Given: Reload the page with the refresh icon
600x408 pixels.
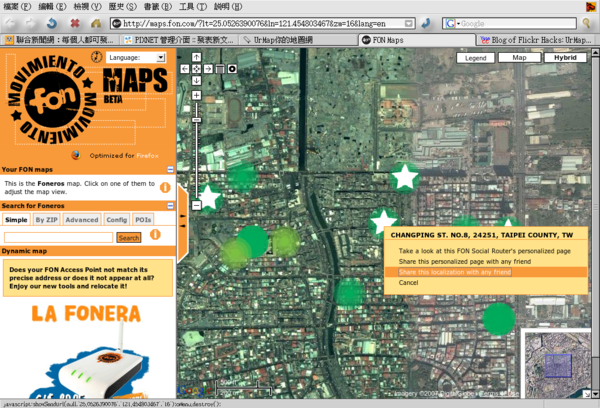Looking at the screenshot, I should 52,23.
